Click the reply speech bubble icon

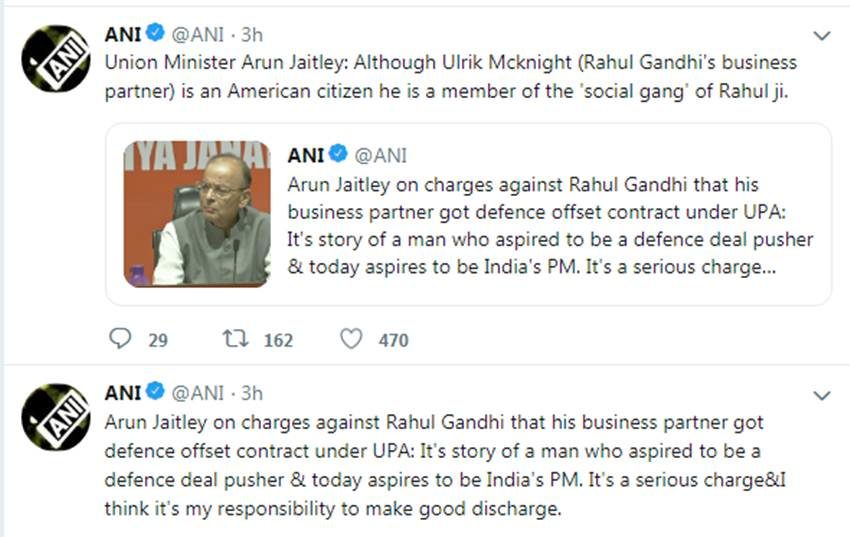120,339
